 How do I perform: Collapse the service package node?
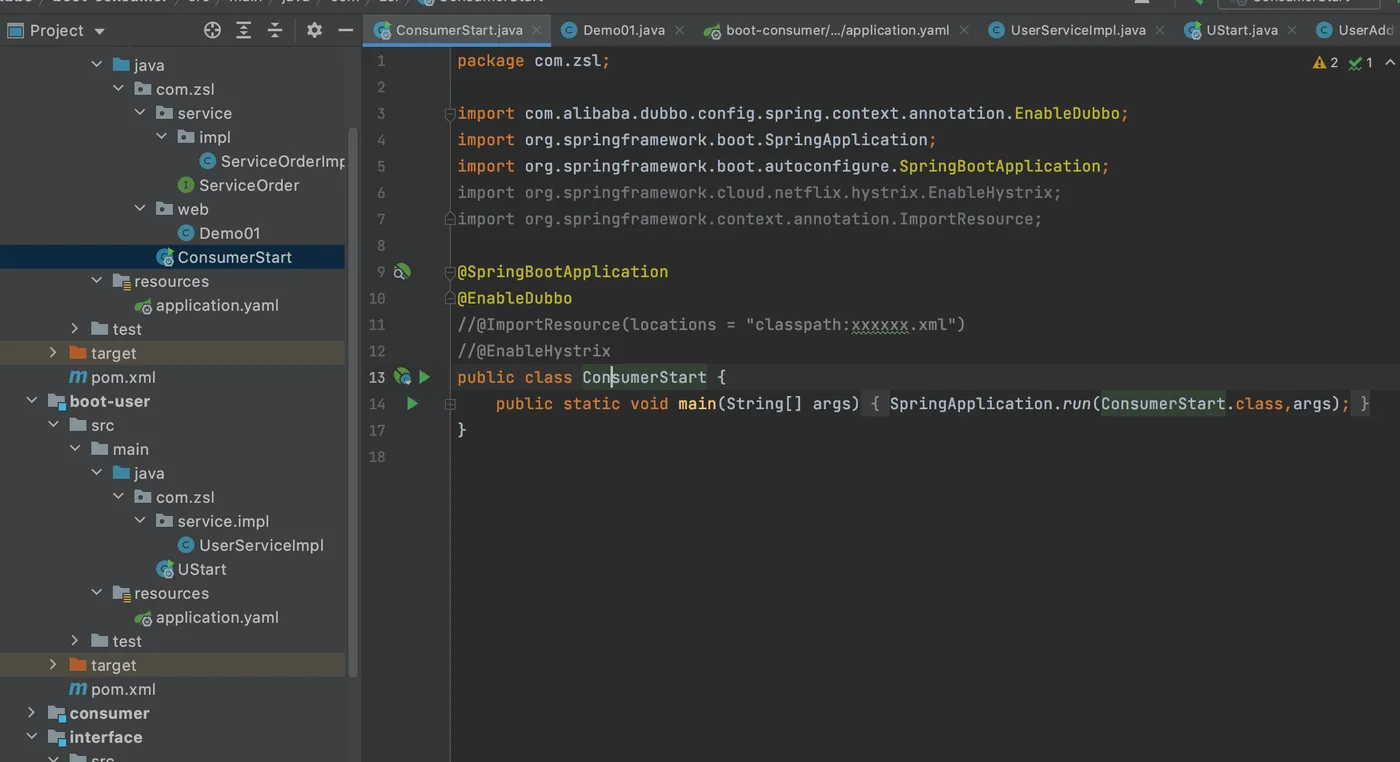coord(140,113)
